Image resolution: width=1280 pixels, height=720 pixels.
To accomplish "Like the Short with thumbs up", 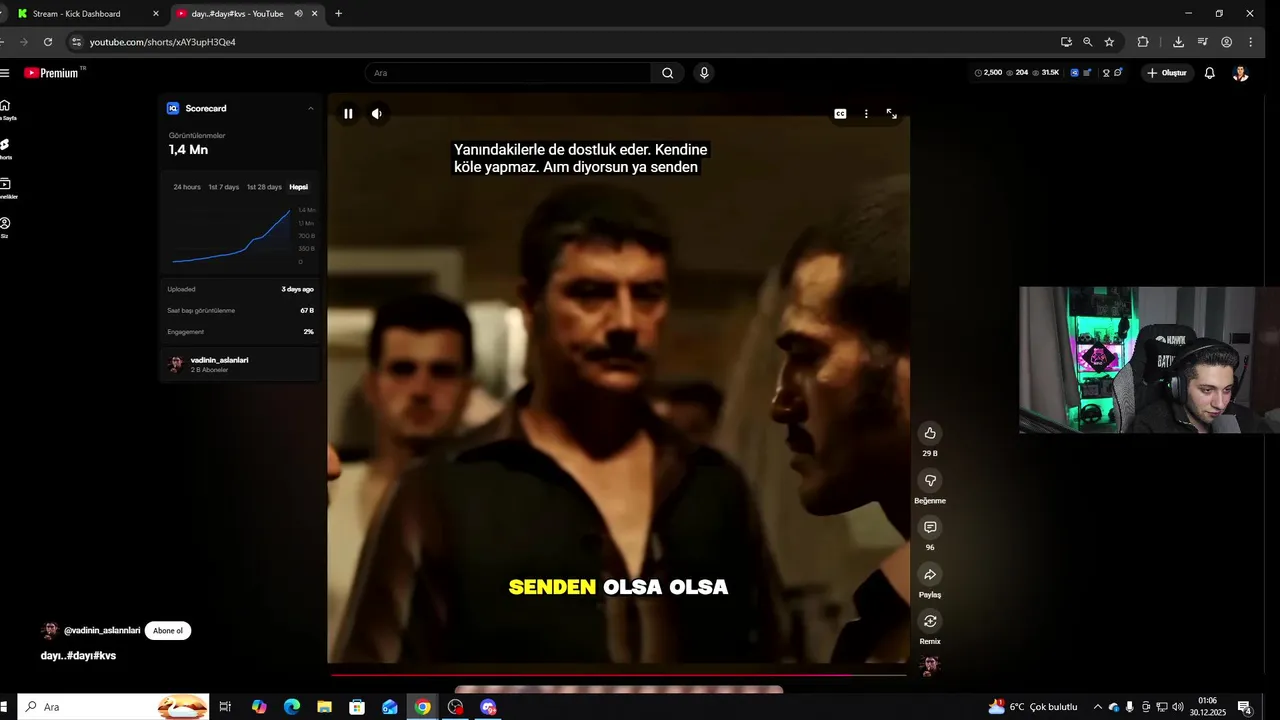I will (x=930, y=433).
